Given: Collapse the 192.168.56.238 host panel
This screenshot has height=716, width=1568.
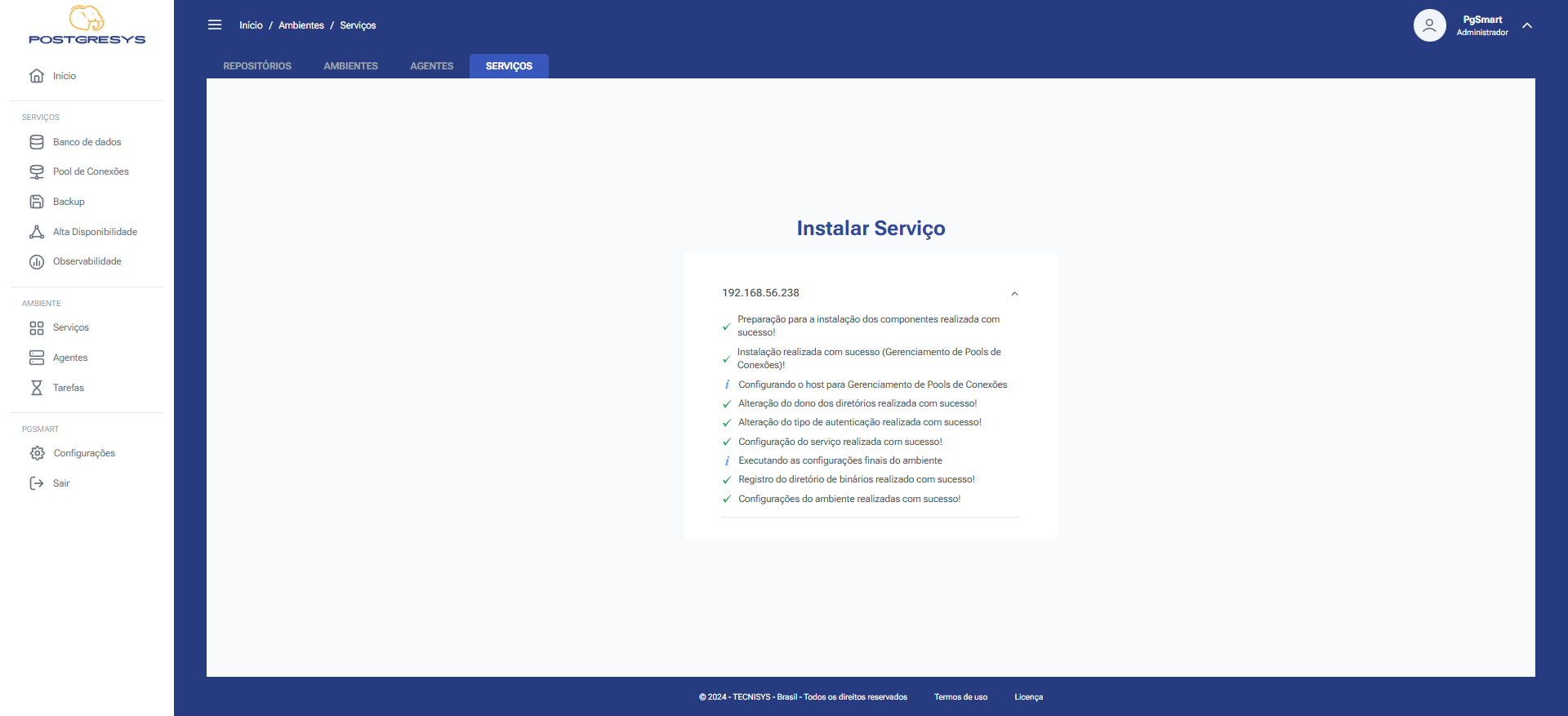Looking at the screenshot, I should (1014, 294).
